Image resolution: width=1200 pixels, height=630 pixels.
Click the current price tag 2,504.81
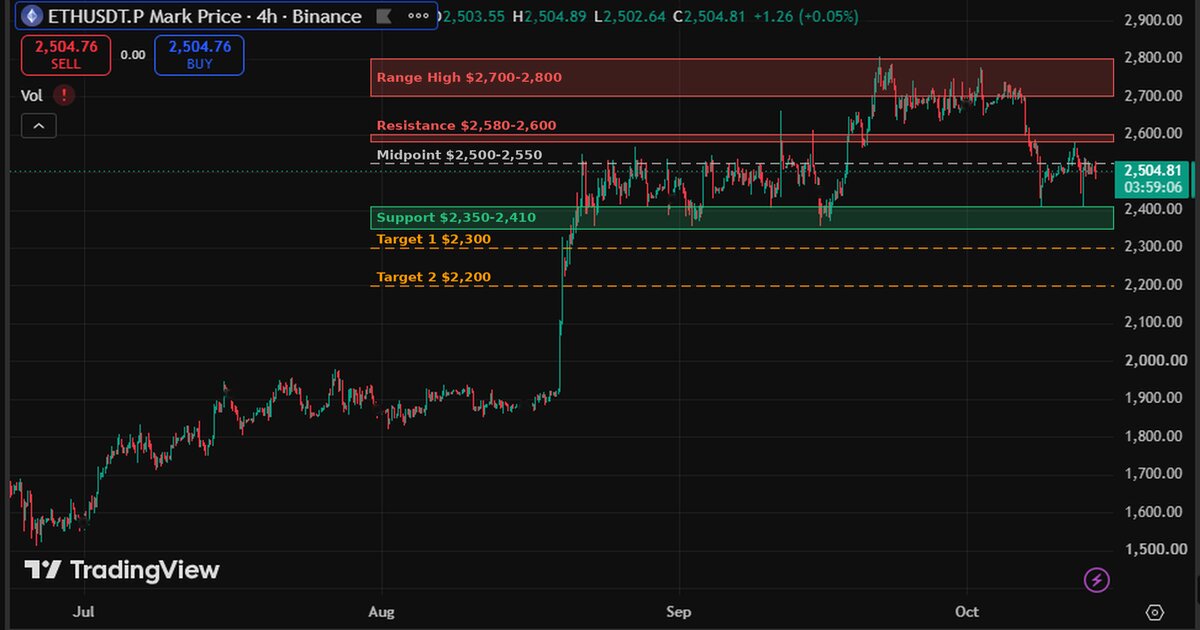point(1155,178)
